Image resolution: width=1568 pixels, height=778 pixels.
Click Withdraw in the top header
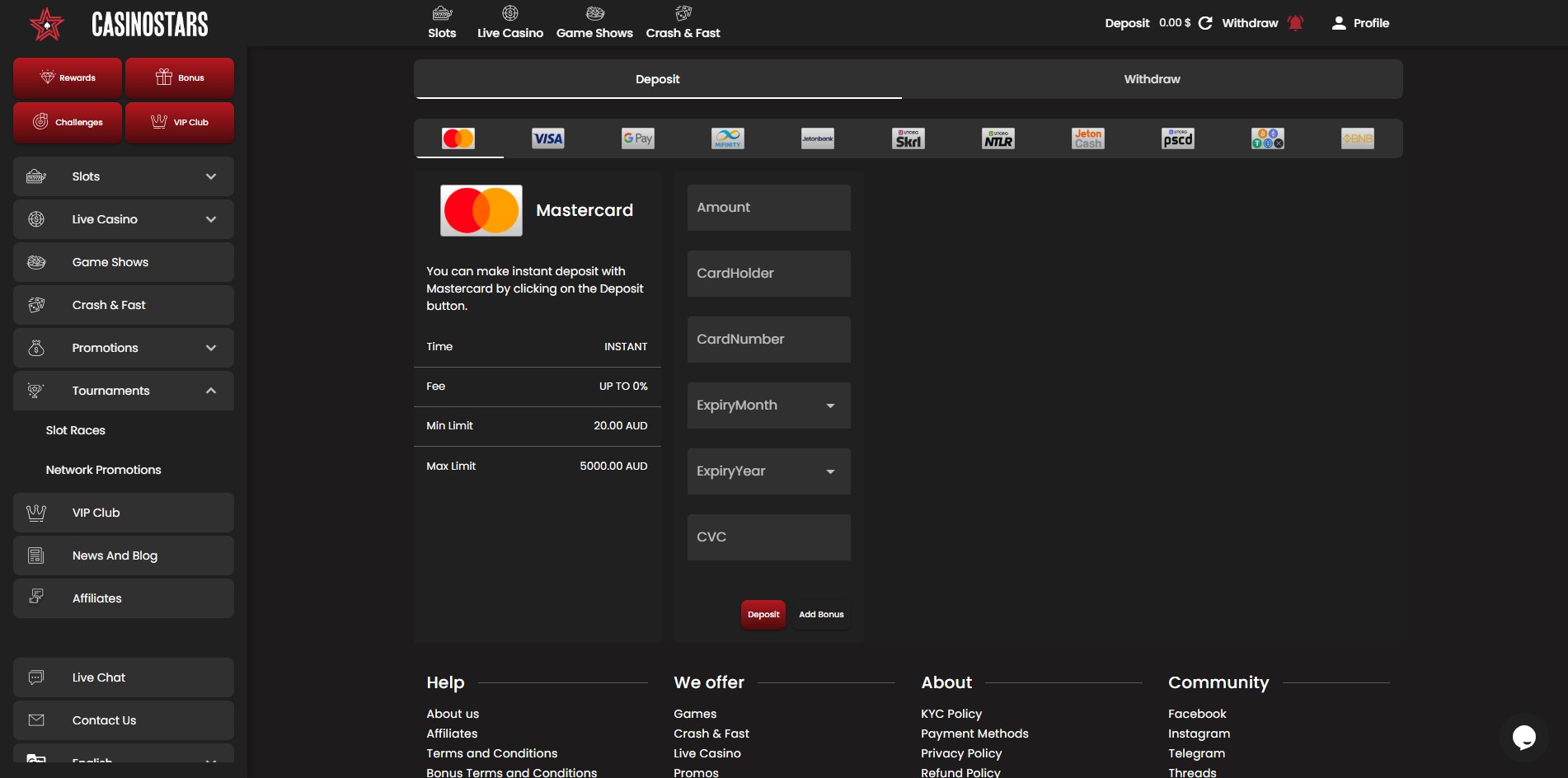point(1250,23)
